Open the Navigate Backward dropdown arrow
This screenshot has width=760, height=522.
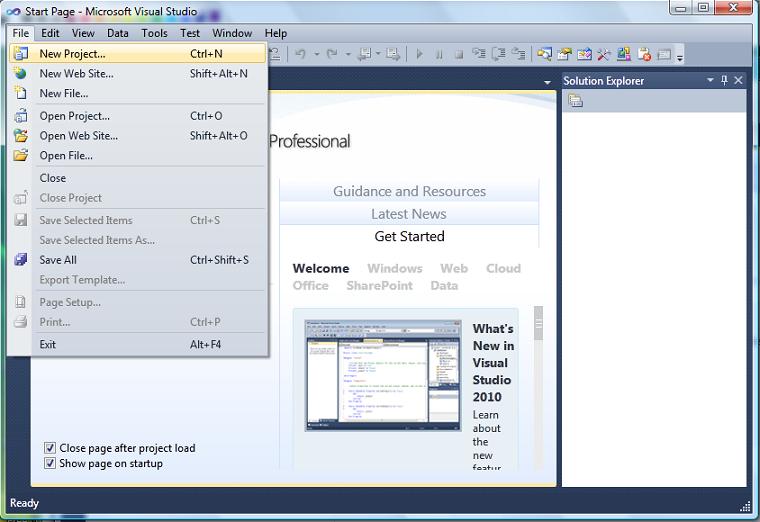pos(378,53)
